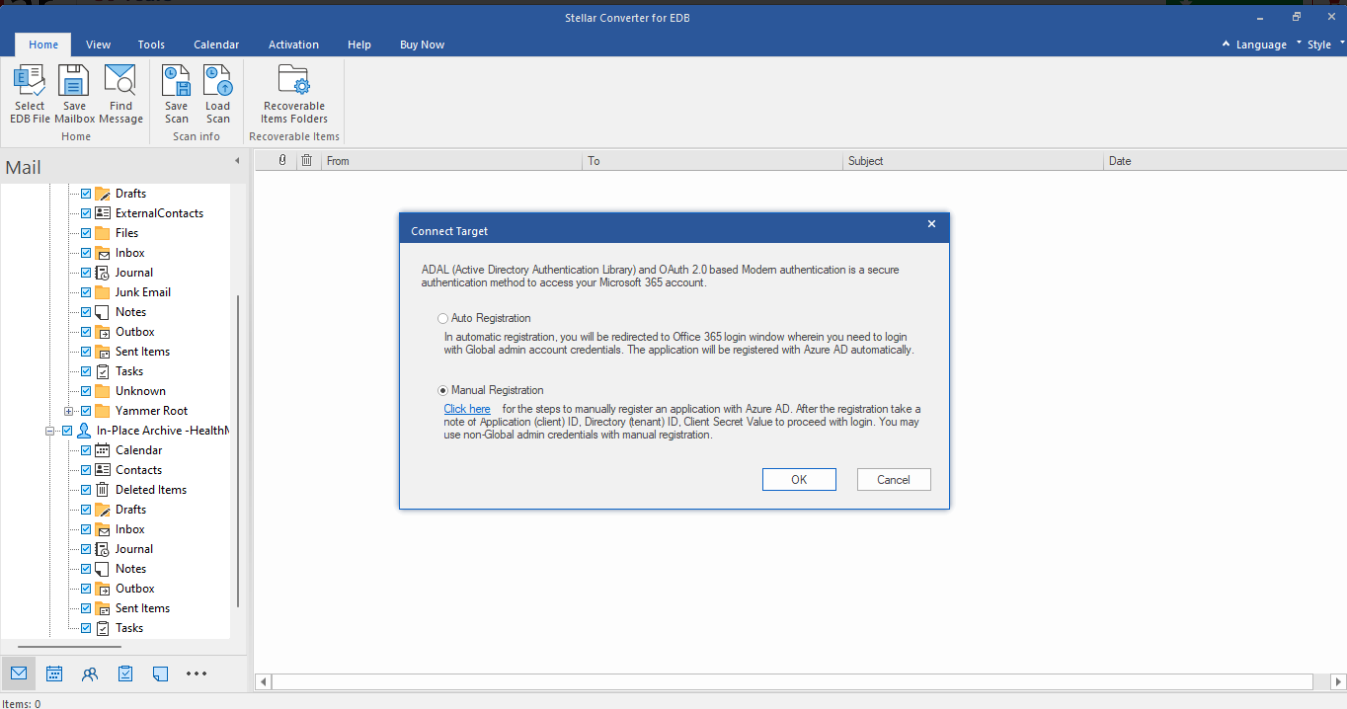Open the Find Message tool
The height and width of the screenshot is (709, 1347).
tap(121, 82)
